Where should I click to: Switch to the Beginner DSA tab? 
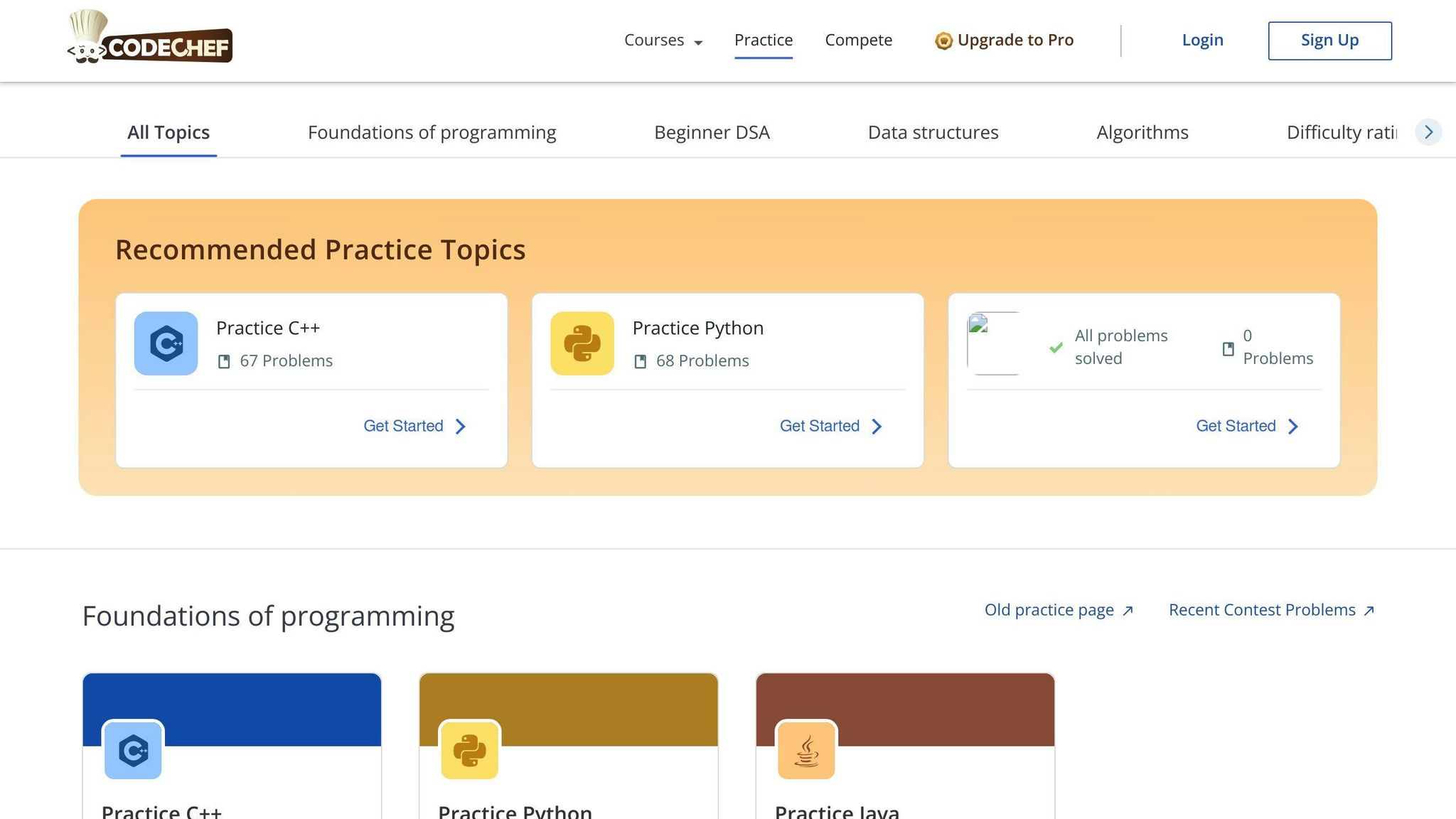coord(712,132)
